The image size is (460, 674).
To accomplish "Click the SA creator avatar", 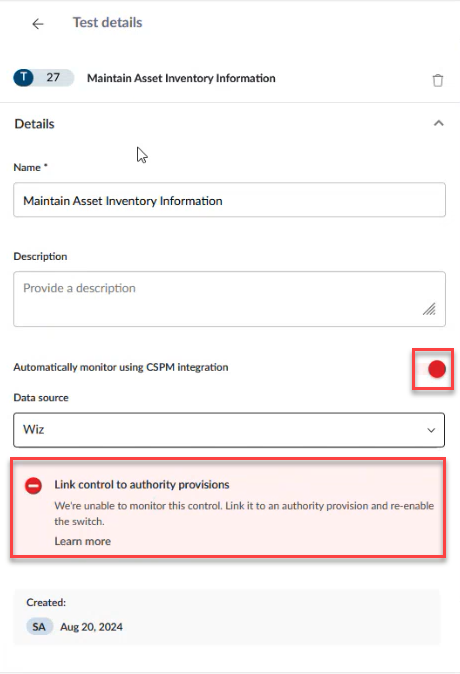I will [x=39, y=627].
